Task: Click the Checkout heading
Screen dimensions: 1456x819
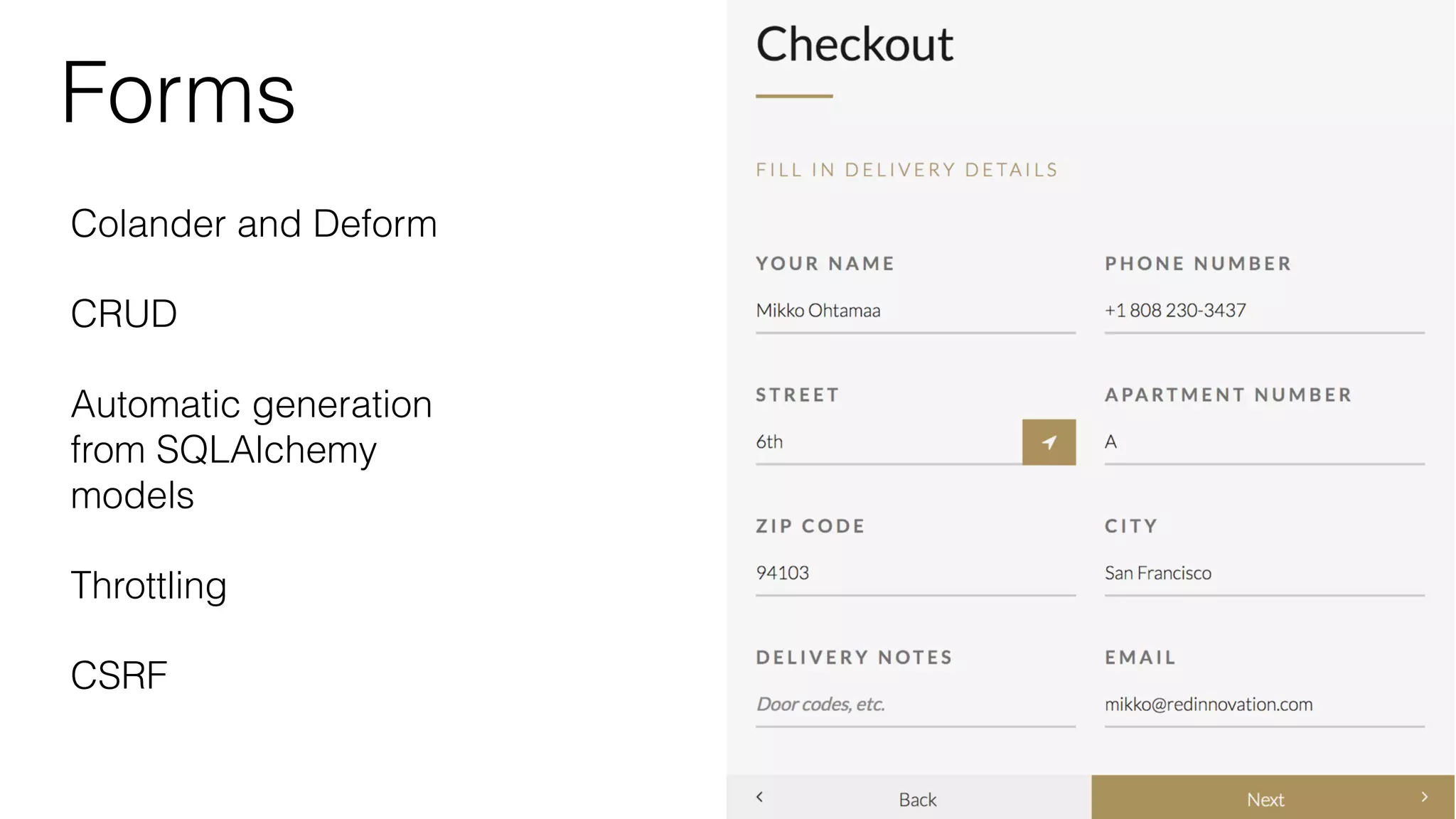Action: pos(854,45)
